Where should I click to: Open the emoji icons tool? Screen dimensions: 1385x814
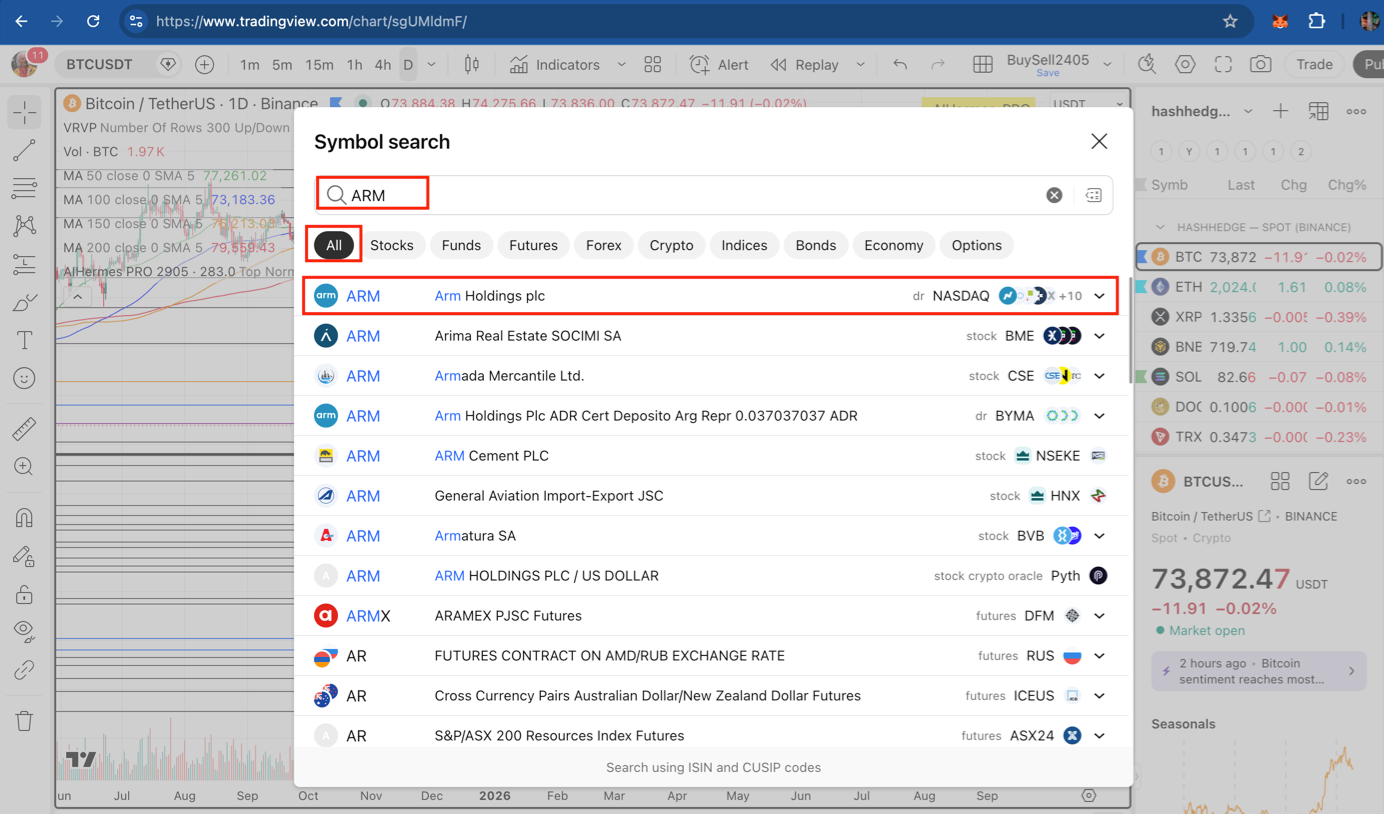click(x=24, y=378)
